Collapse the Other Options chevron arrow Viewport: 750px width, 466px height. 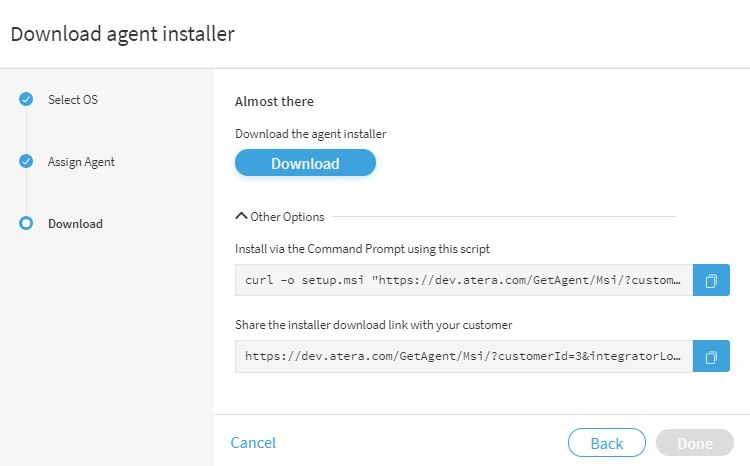241,216
